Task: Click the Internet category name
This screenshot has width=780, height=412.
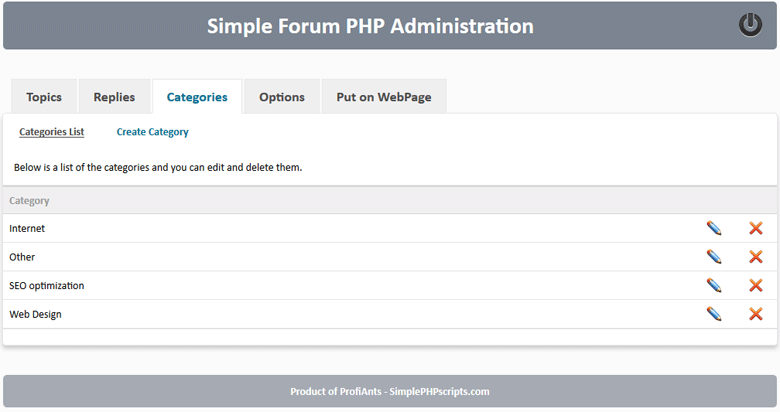Action: point(27,228)
